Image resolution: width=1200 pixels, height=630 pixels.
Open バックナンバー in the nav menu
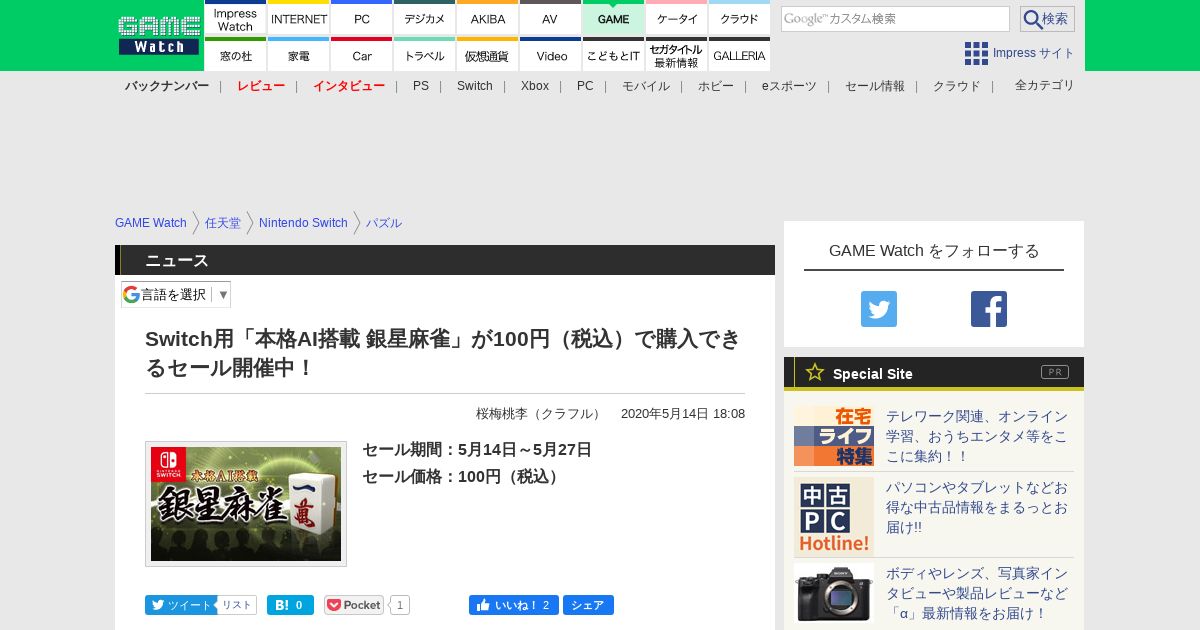coord(167,86)
